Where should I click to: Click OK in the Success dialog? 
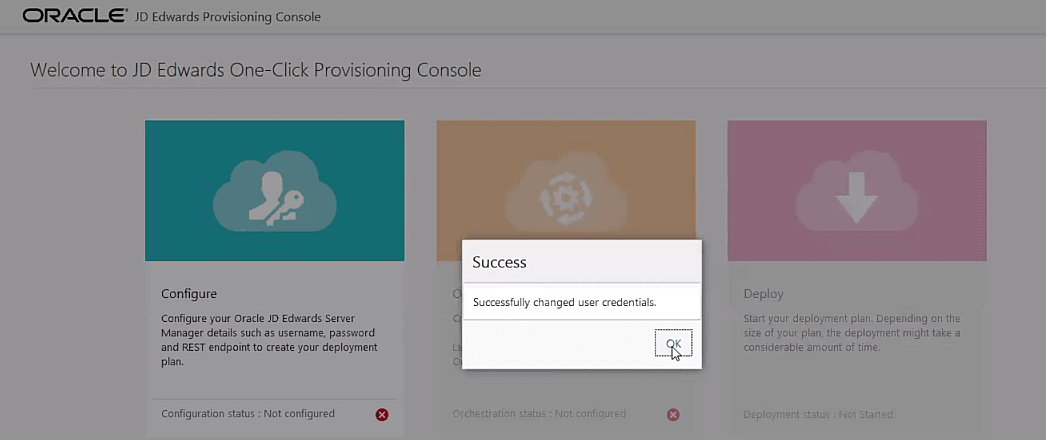pyautogui.click(x=673, y=343)
